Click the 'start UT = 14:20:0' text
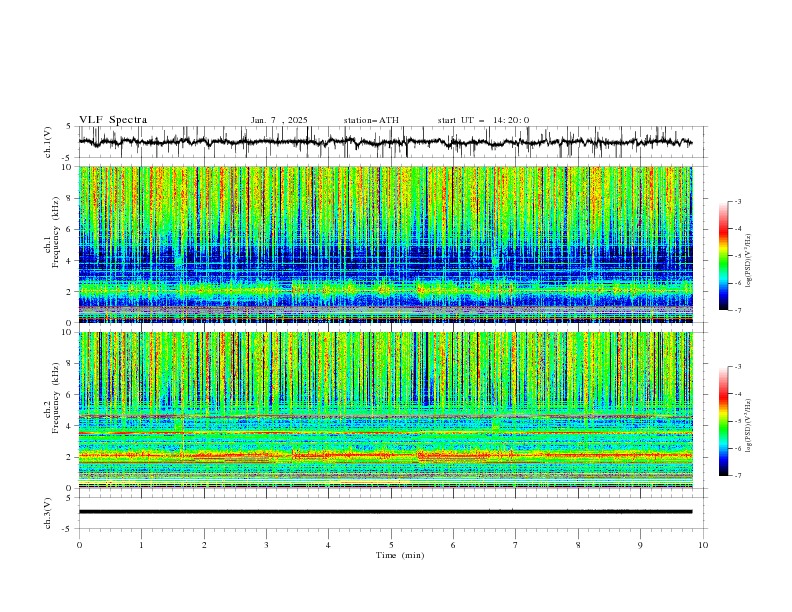 pyautogui.click(x=483, y=120)
